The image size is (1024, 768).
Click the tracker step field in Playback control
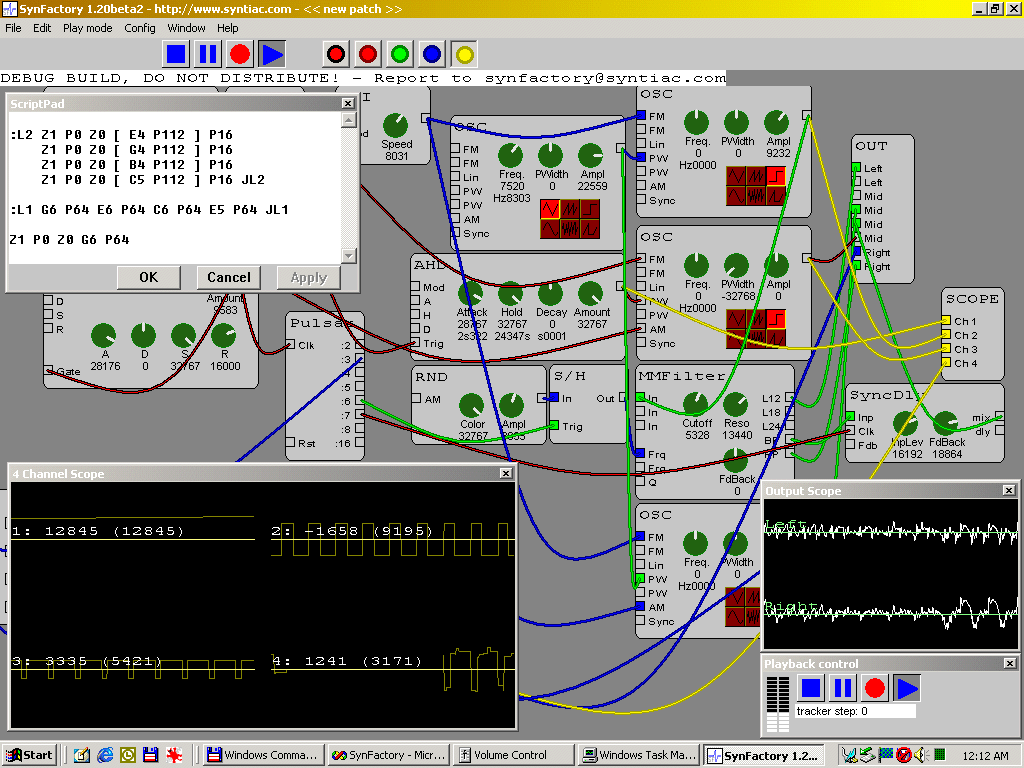[856, 711]
